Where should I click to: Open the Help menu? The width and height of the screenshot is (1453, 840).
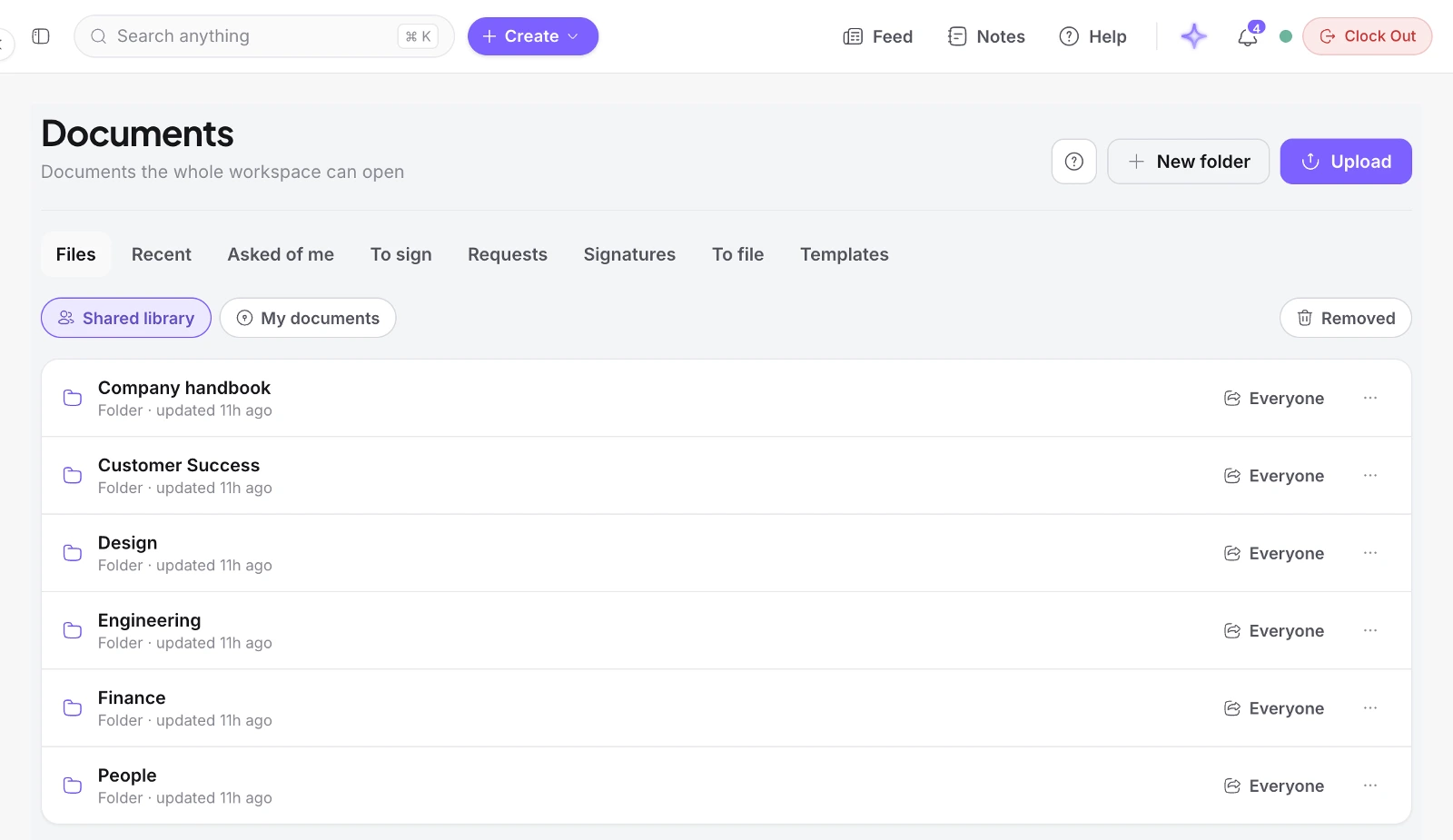[1093, 36]
